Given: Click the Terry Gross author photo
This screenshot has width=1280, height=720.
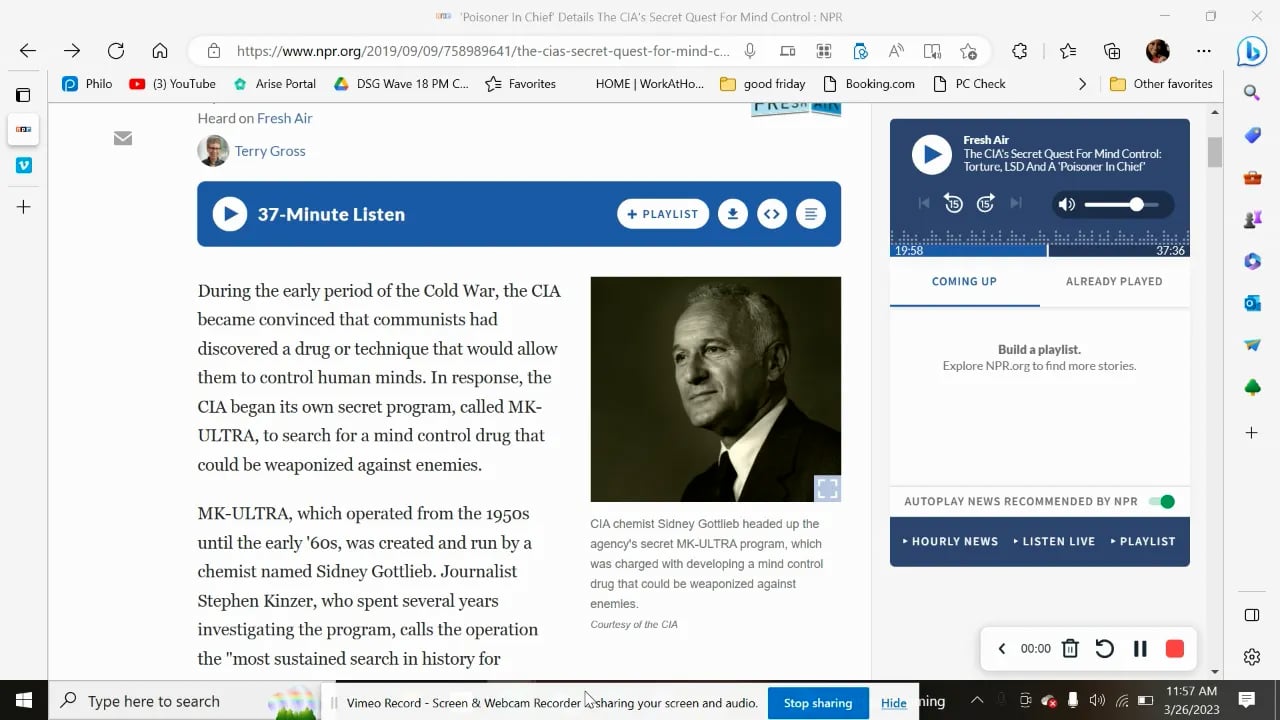Looking at the screenshot, I should pos(213,151).
